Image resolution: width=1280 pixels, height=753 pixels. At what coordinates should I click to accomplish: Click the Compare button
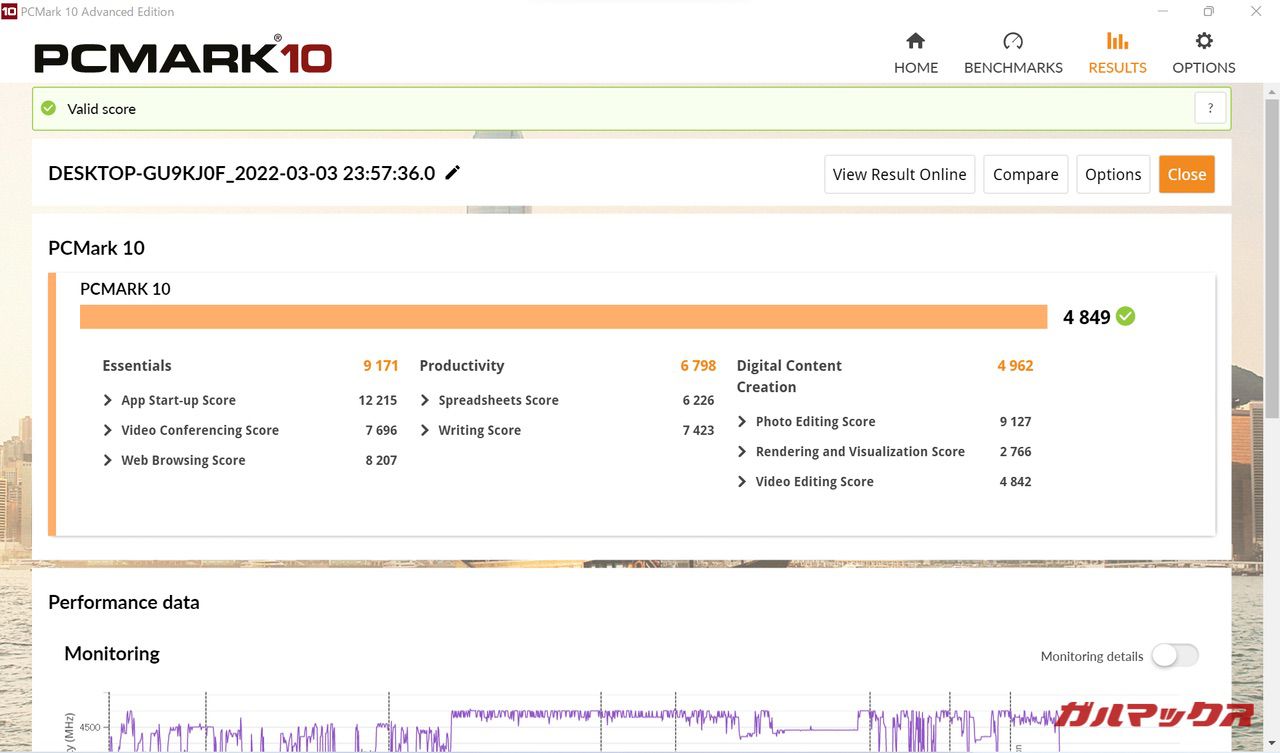point(1025,174)
